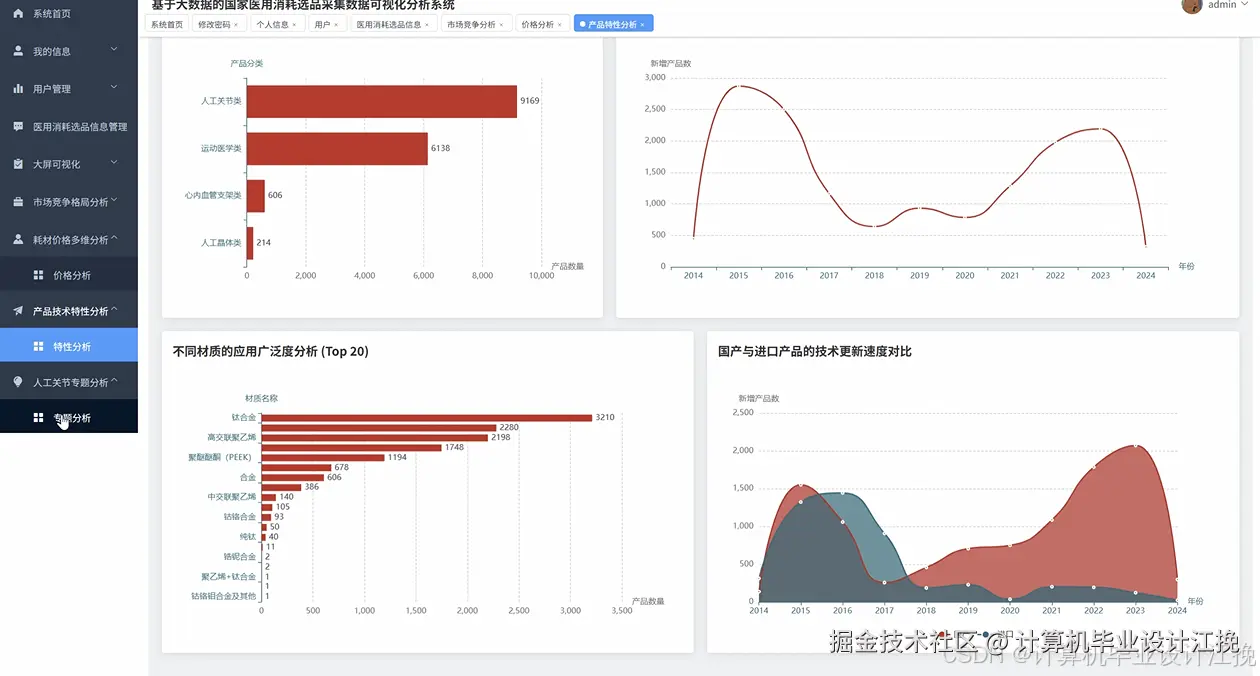Click the lightbulb icon beside 人工关节专题分析

click(18, 382)
